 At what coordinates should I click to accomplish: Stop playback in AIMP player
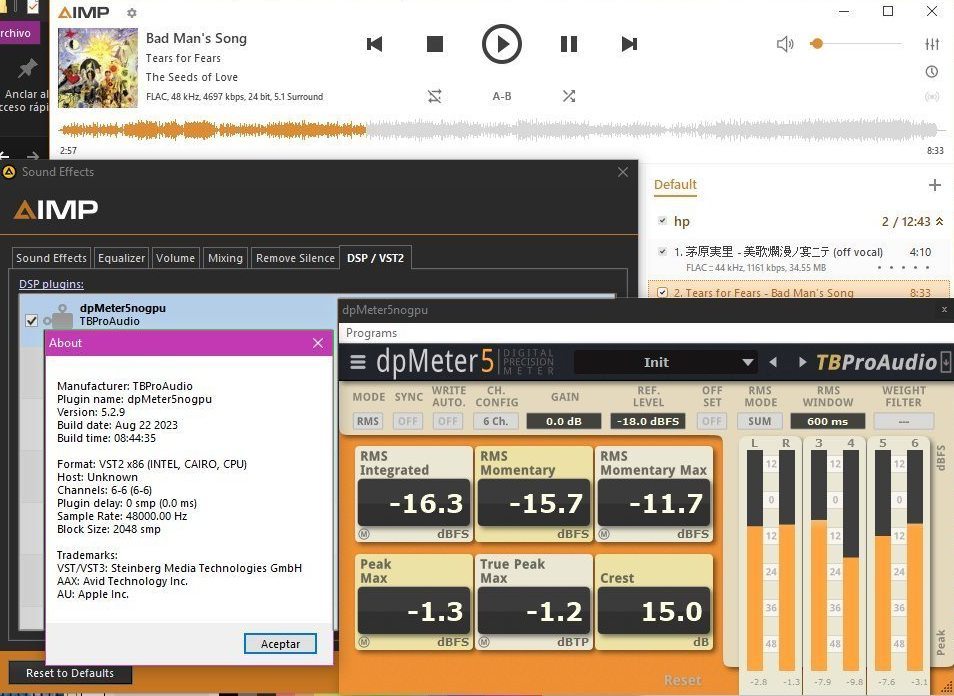coord(434,44)
